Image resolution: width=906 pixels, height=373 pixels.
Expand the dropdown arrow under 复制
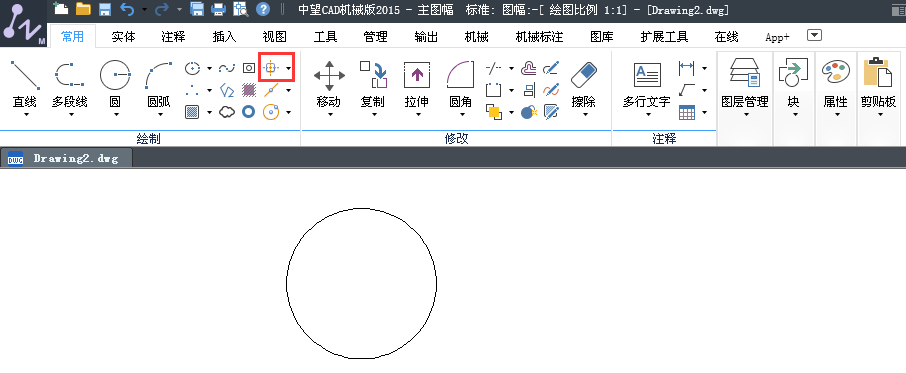[374, 114]
